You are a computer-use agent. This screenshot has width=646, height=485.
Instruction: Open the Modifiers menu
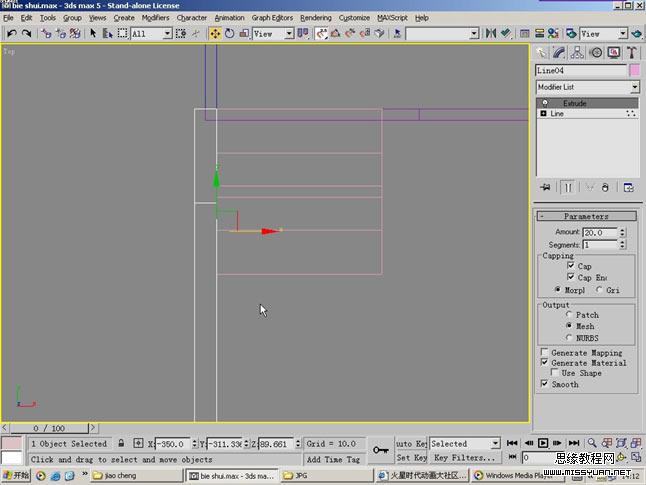(x=155, y=18)
